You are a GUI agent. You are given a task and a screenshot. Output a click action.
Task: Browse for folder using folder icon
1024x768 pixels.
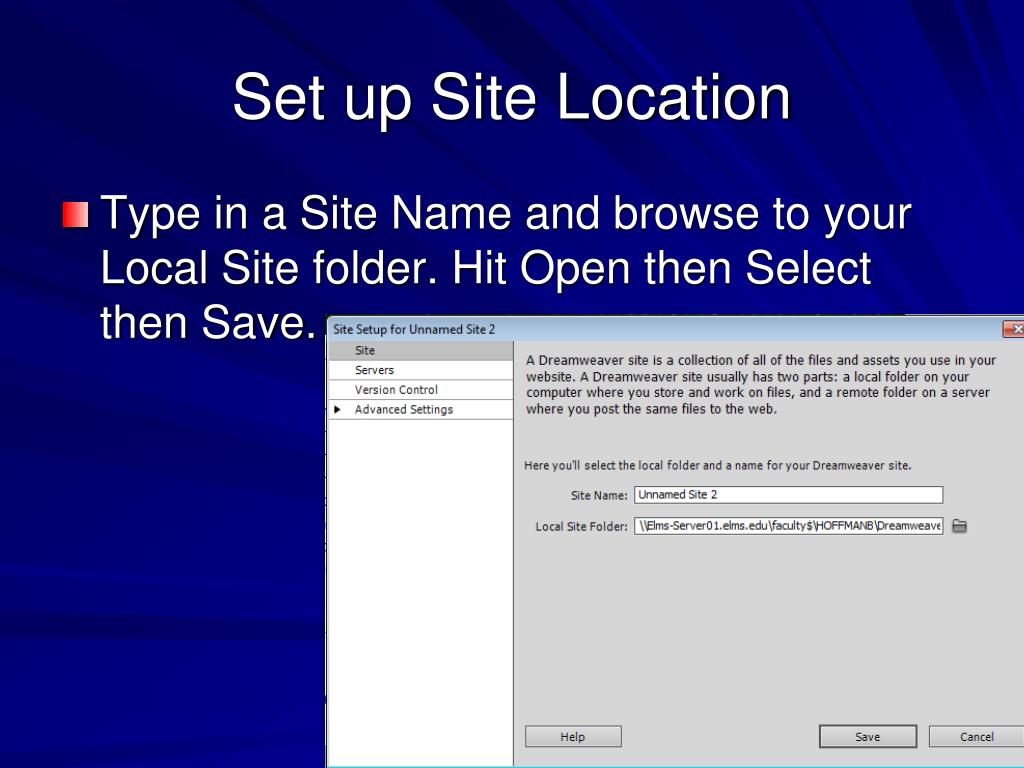tap(959, 526)
